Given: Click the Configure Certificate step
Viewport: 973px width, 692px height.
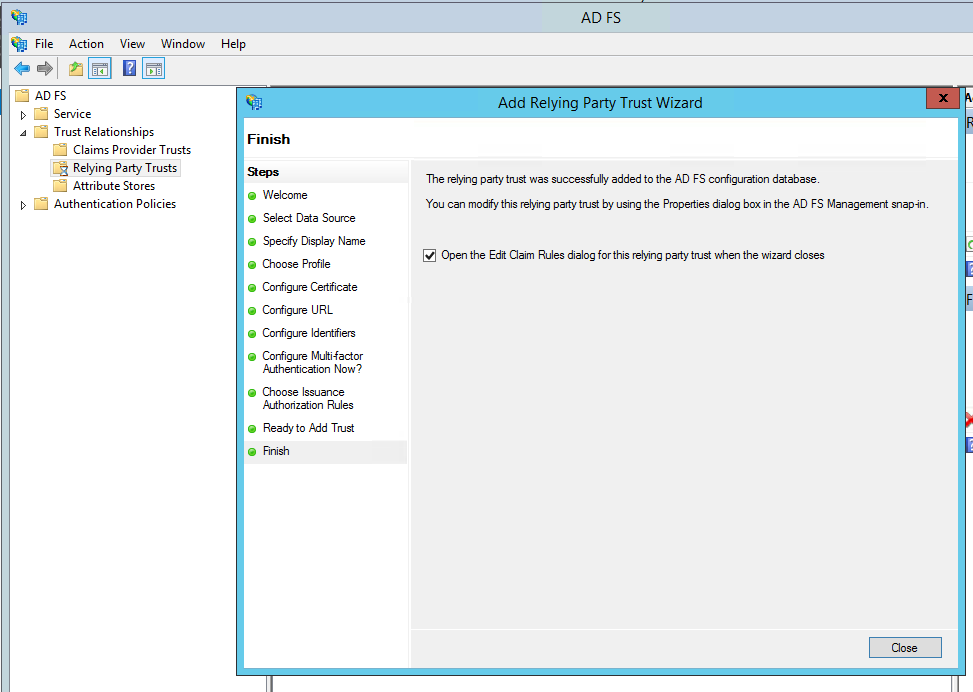Looking at the screenshot, I should coord(310,287).
